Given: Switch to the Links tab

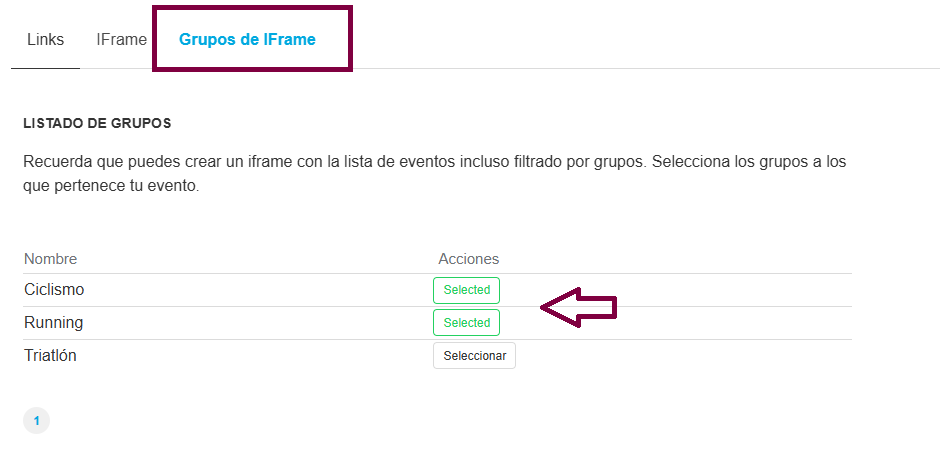Looking at the screenshot, I should click(45, 40).
